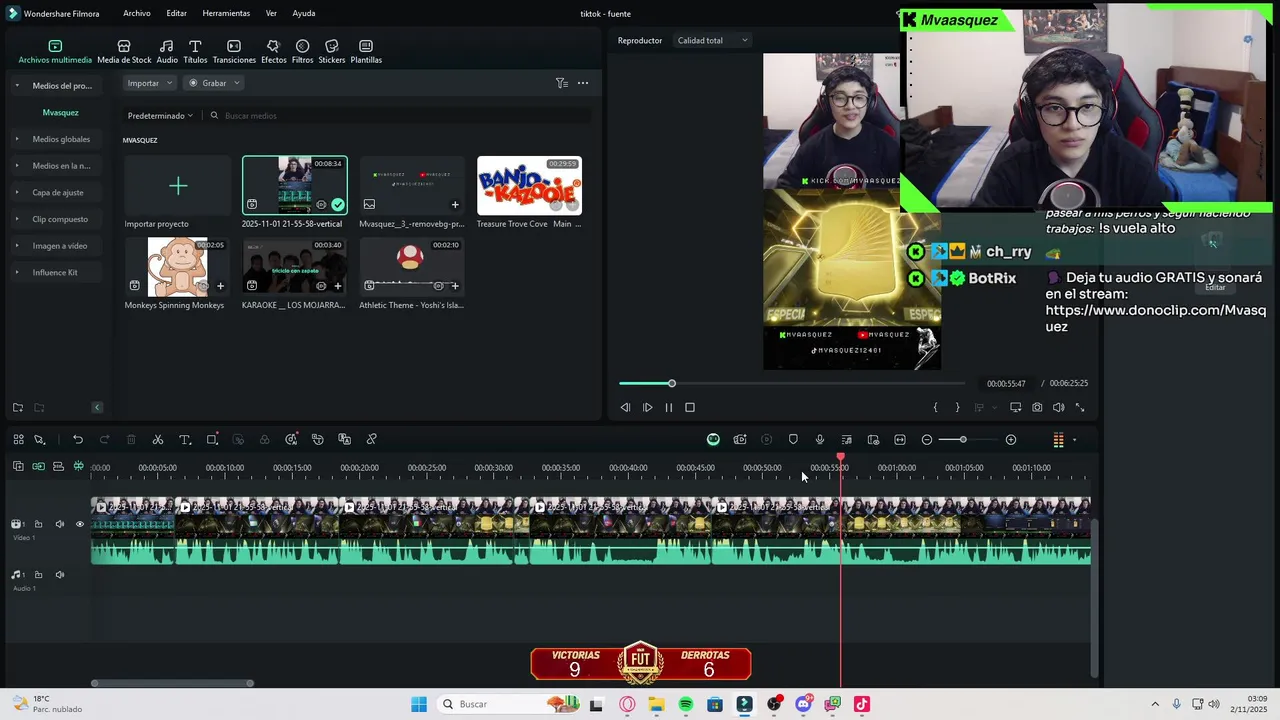
Task: Expand Influence Kit in the sidebar
Action: (x=17, y=272)
